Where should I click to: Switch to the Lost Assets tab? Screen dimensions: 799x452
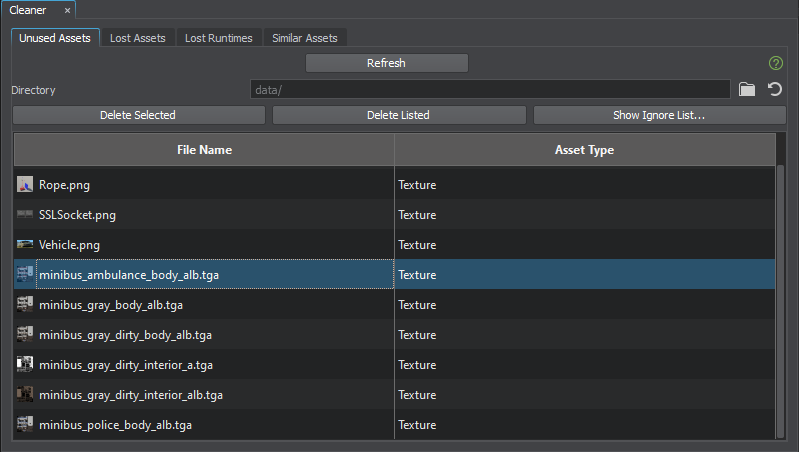[138, 38]
